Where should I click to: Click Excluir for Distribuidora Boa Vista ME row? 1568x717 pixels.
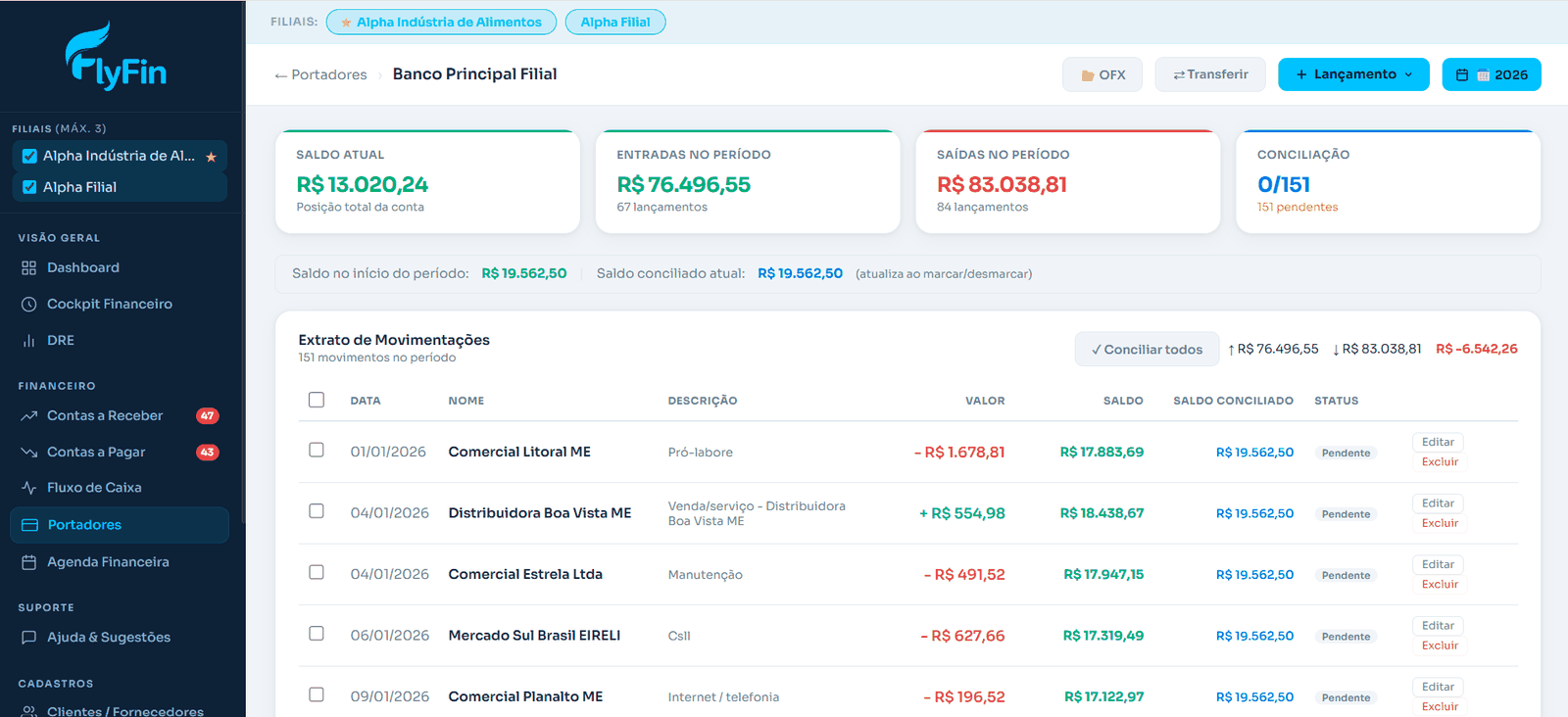(1440, 523)
